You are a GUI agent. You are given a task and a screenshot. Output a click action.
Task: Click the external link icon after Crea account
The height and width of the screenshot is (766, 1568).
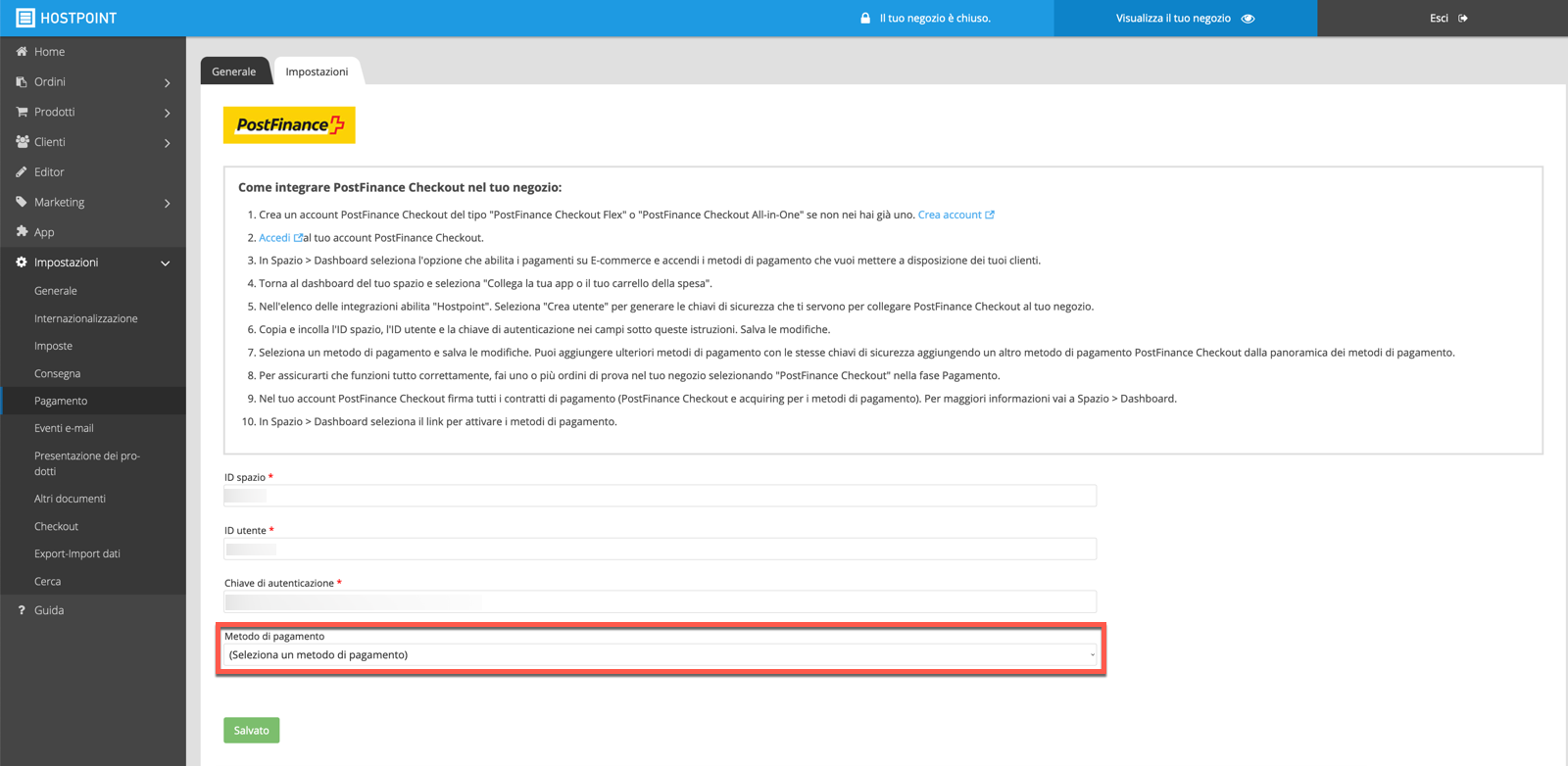click(x=990, y=215)
